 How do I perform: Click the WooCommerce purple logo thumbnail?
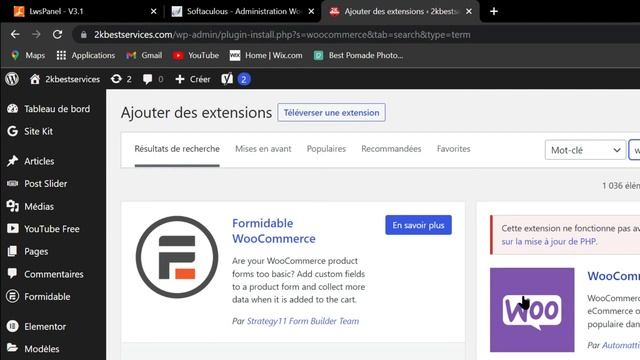(532, 310)
